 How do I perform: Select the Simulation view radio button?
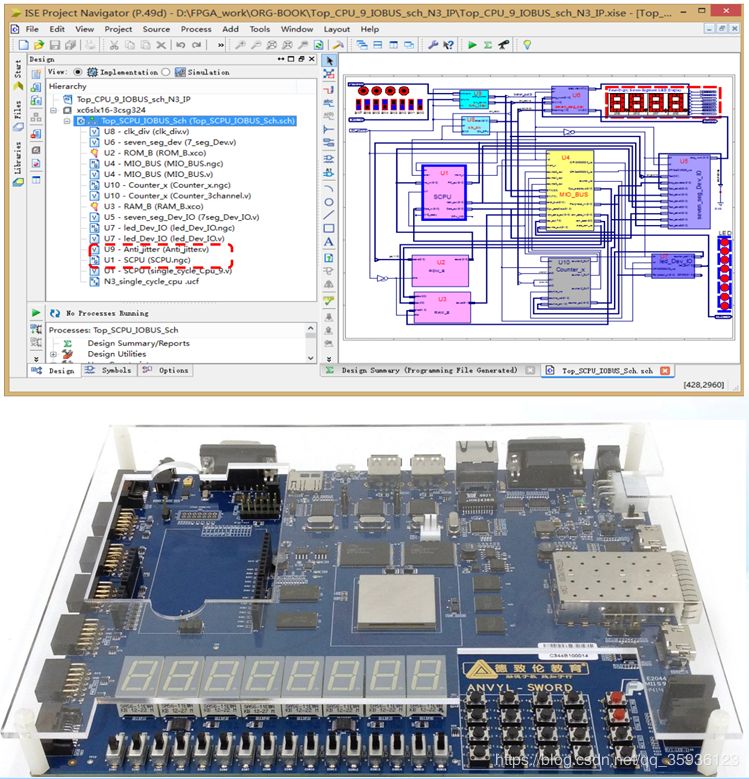pos(166,72)
